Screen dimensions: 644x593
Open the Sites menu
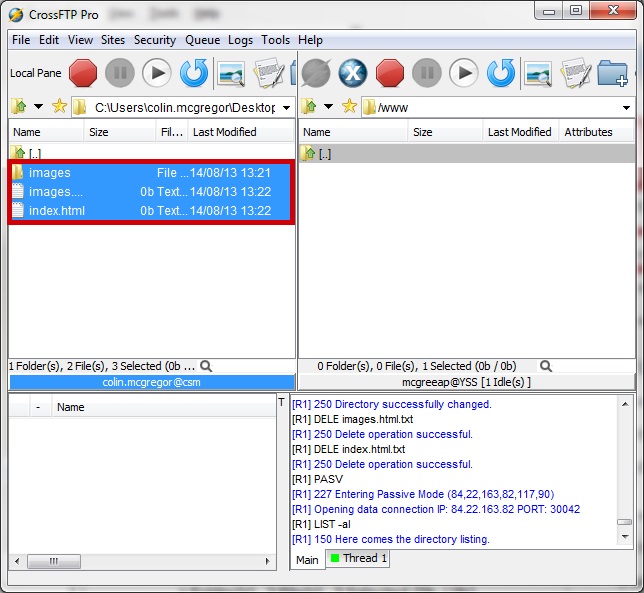point(113,40)
